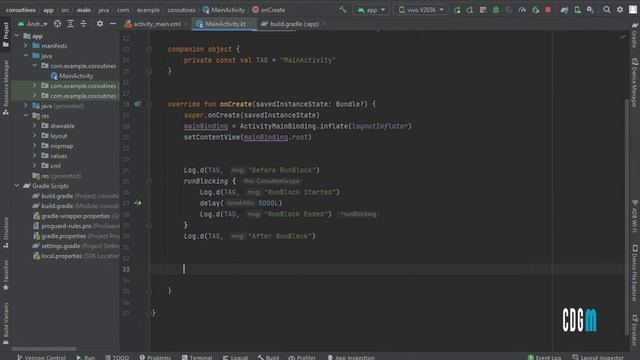
Task: Click the Collapse All icon in Project panel
Action: (x=83, y=24)
